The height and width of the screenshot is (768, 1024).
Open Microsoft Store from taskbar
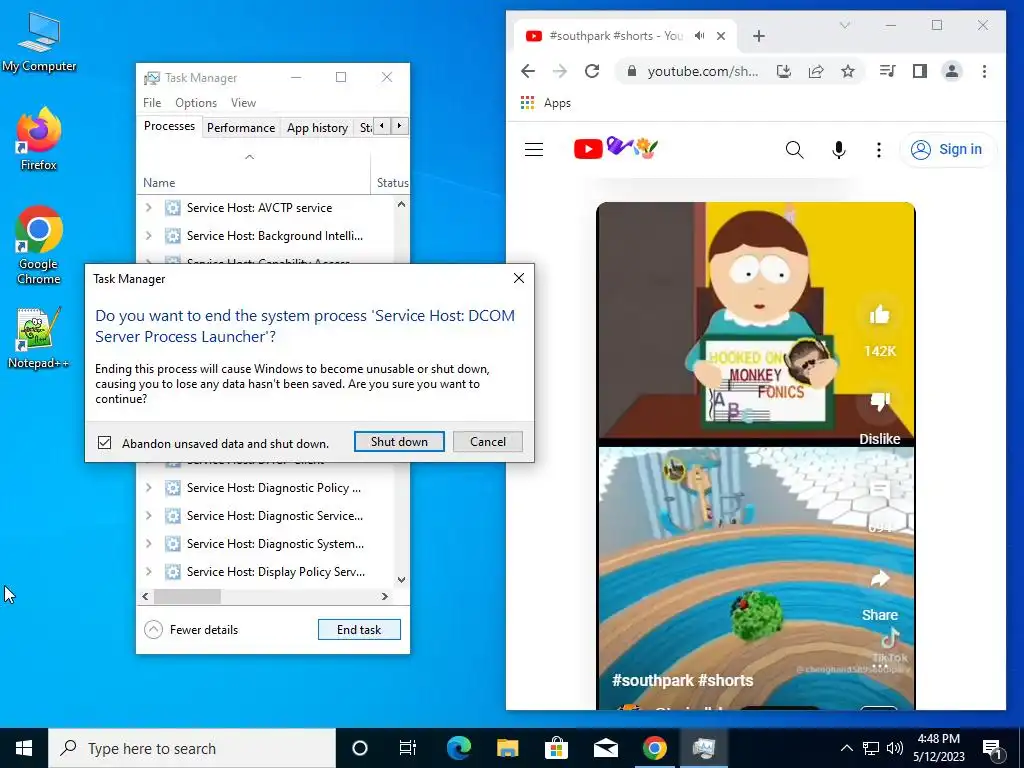556,748
